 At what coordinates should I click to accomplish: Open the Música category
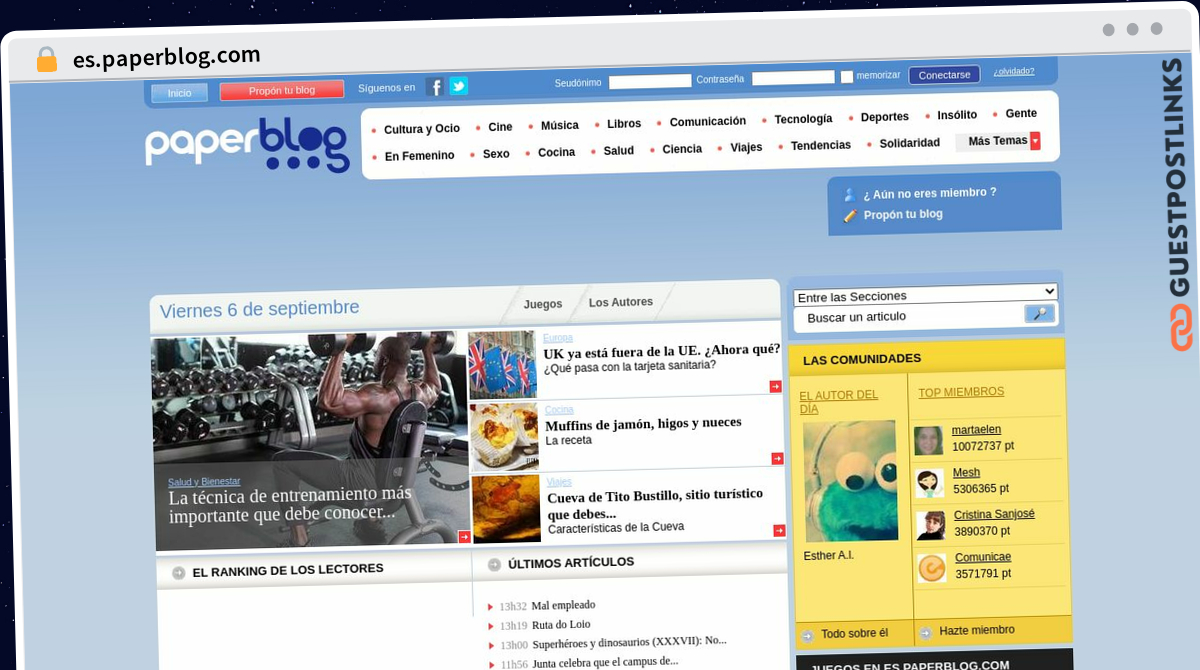click(x=560, y=125)
